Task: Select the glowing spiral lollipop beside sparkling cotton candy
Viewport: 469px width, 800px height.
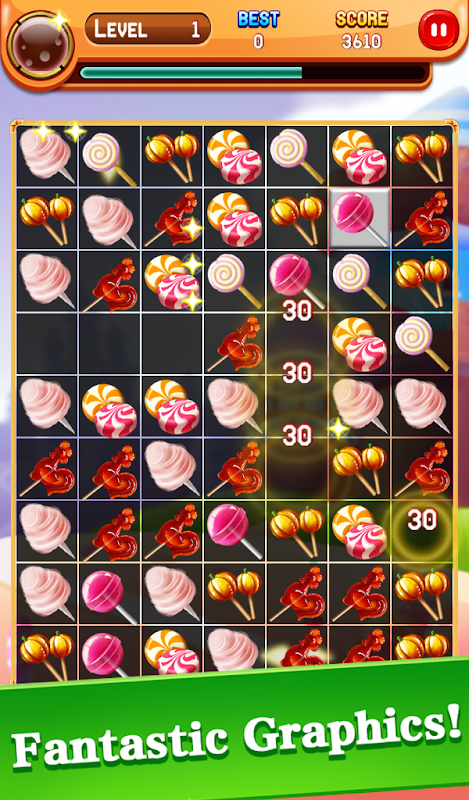Action: click(109, 156)
